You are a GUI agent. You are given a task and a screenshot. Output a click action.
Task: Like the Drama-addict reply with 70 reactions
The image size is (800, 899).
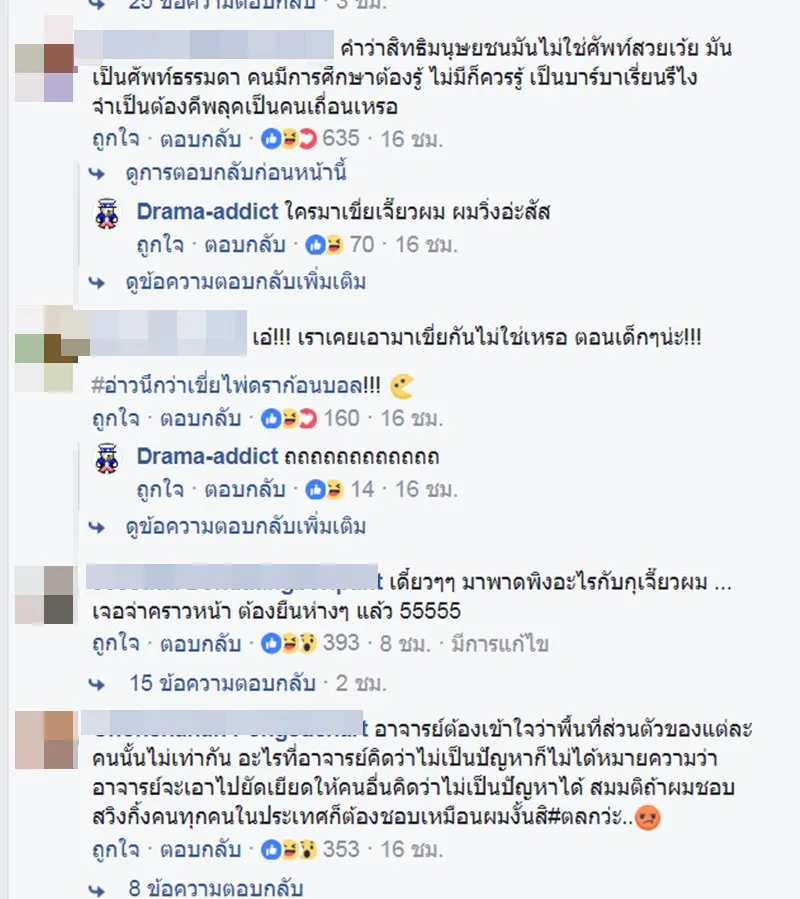[x=160, y=245]
